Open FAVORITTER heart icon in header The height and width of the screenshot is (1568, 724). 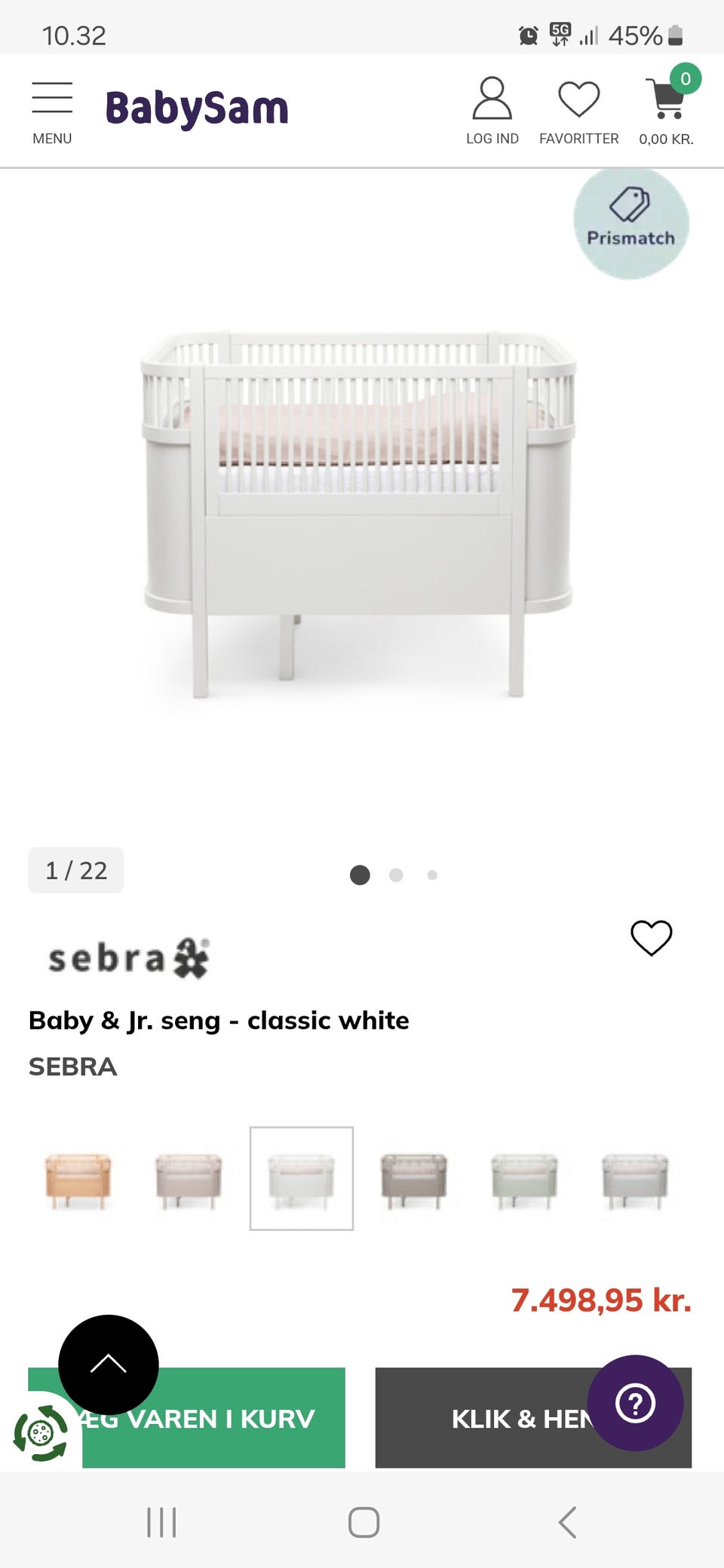(x=578, y=112)
